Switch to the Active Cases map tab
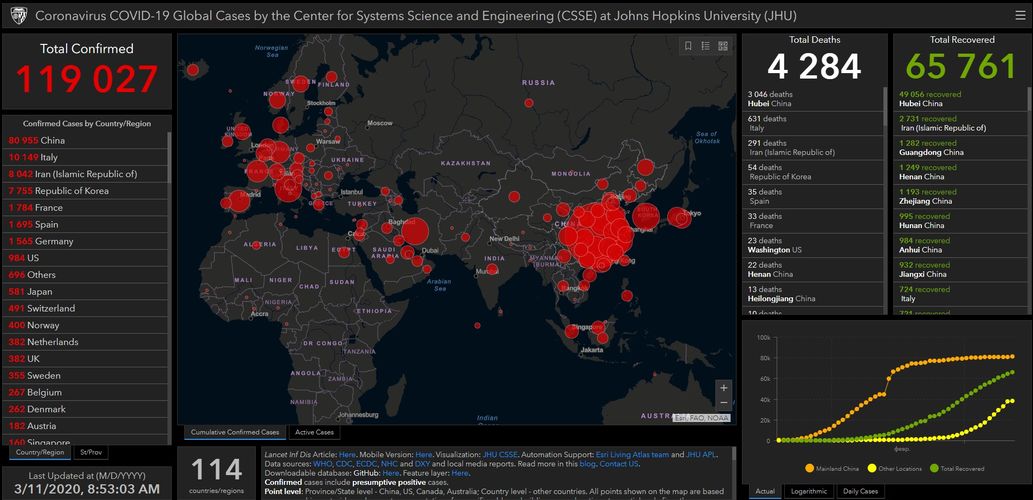Image resolution: width=1033 pixels, height=500 pixels. click(314, 432)
